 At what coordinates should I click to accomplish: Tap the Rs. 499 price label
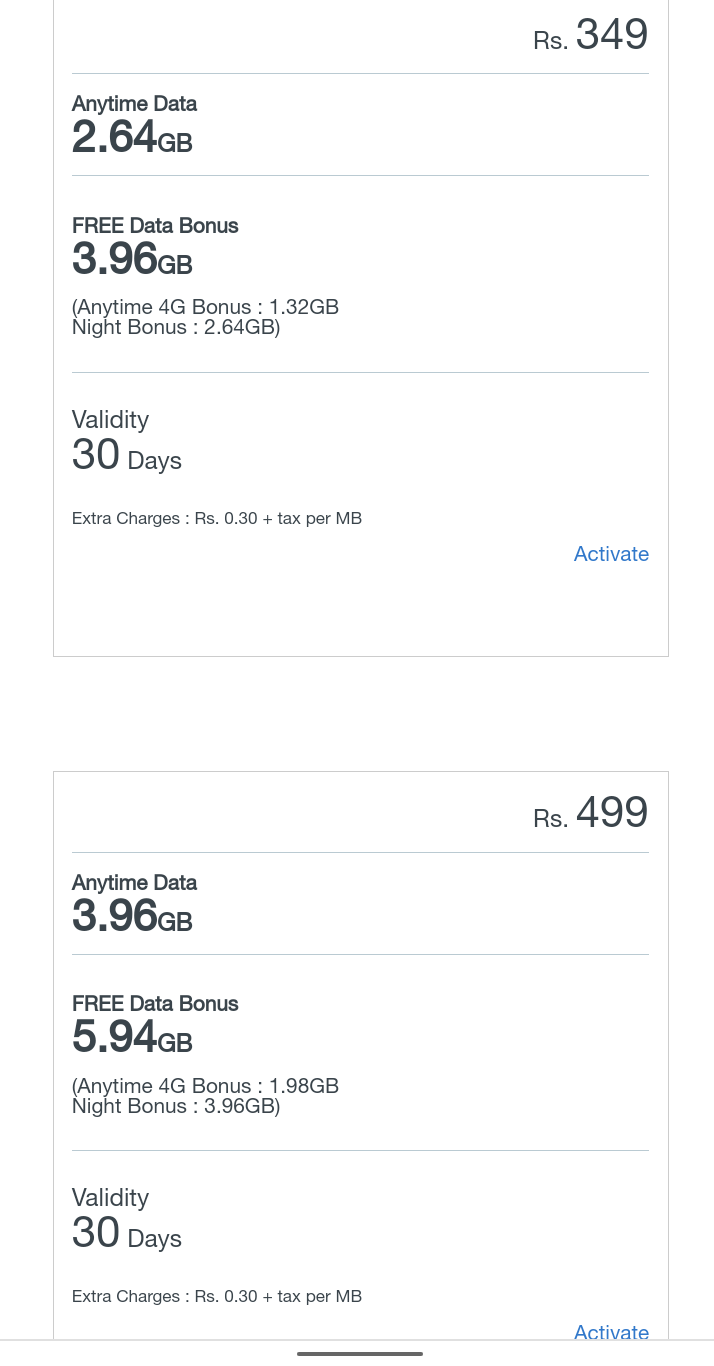coord(591,814)
